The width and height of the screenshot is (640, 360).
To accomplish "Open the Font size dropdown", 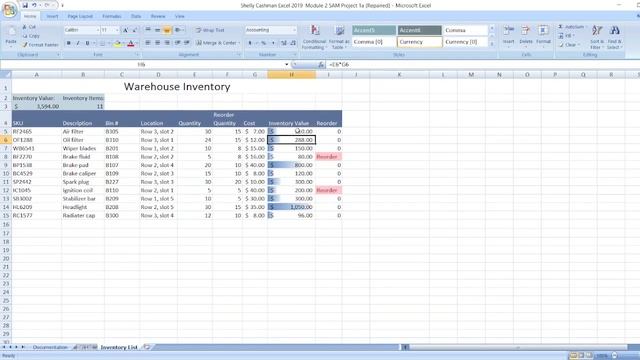I will (117, 30).
